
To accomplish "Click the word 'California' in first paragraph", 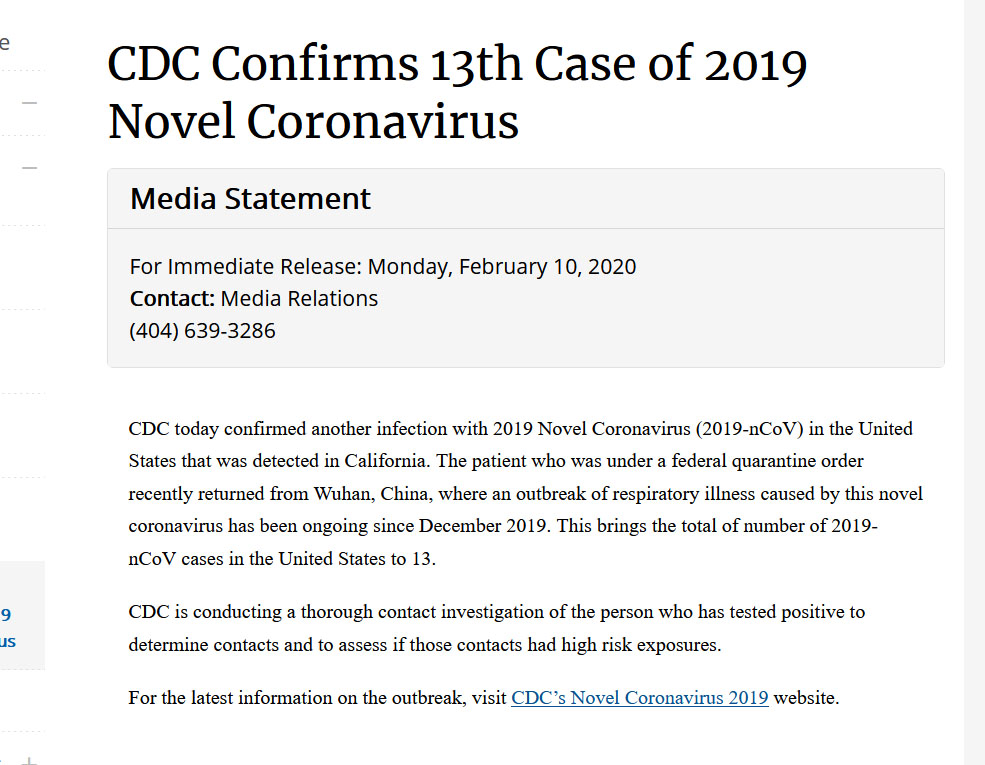I will pyautogui.click(x=386, y=460).
